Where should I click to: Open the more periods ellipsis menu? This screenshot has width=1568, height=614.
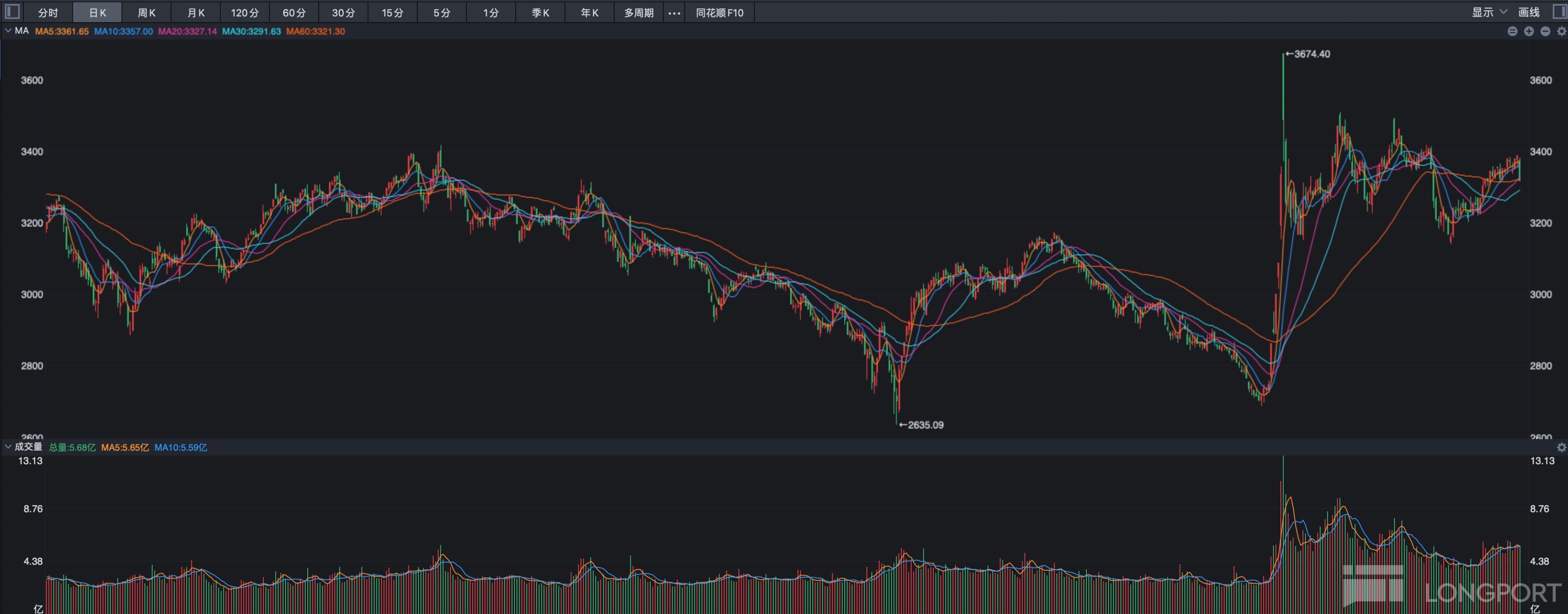674,13
